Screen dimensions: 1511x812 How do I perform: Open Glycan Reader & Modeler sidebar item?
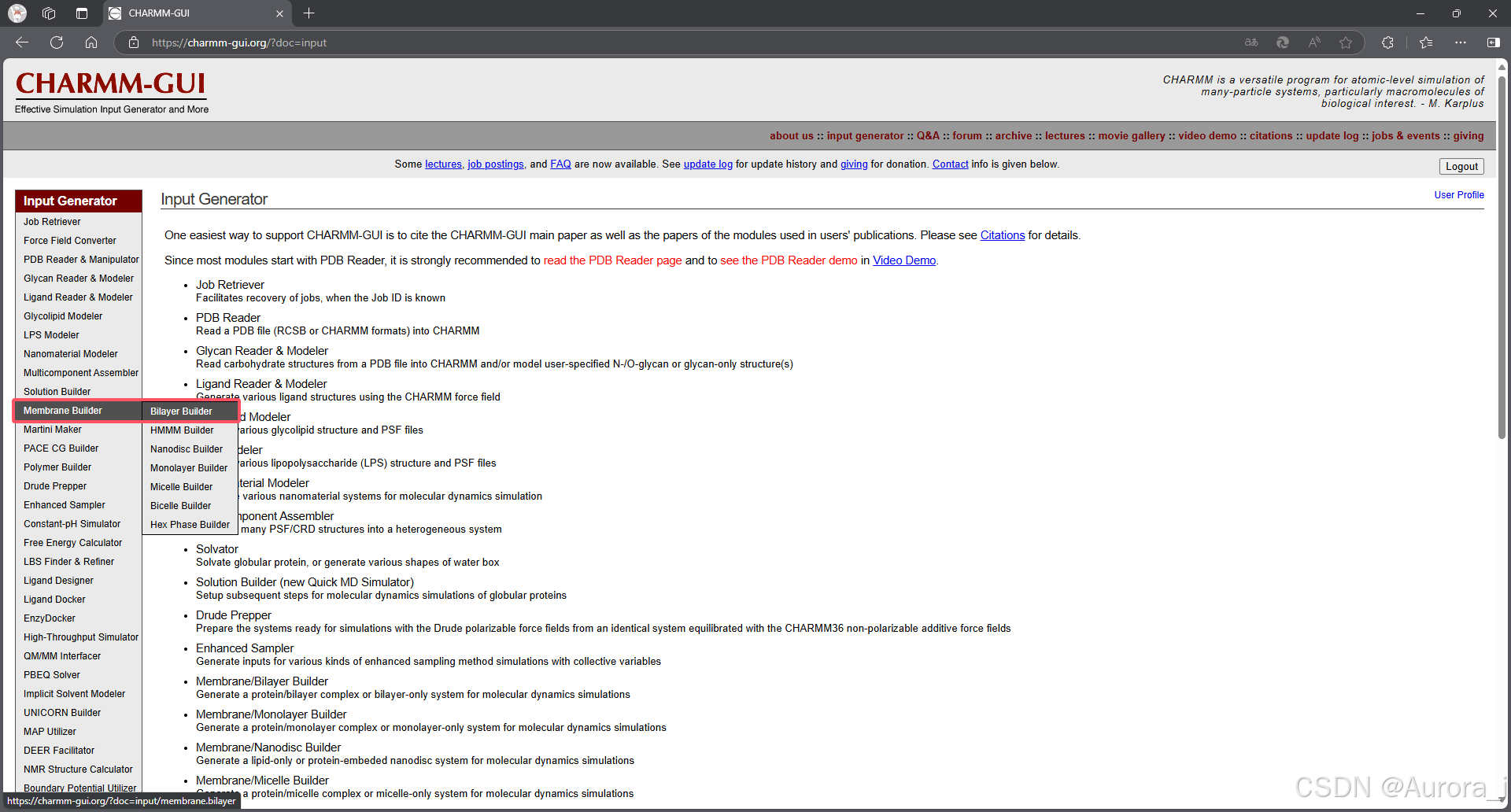[79, 279]
